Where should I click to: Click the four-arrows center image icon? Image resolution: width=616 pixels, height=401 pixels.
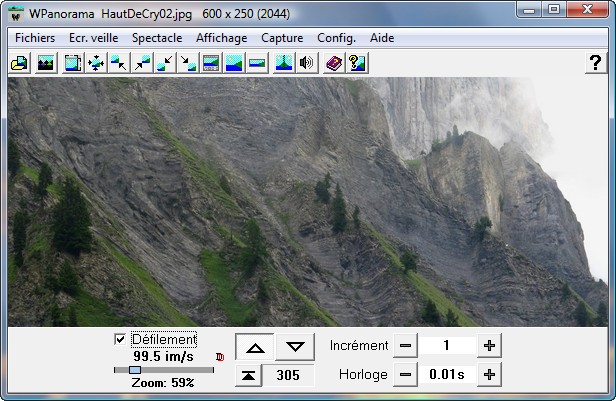coord(97,63)
